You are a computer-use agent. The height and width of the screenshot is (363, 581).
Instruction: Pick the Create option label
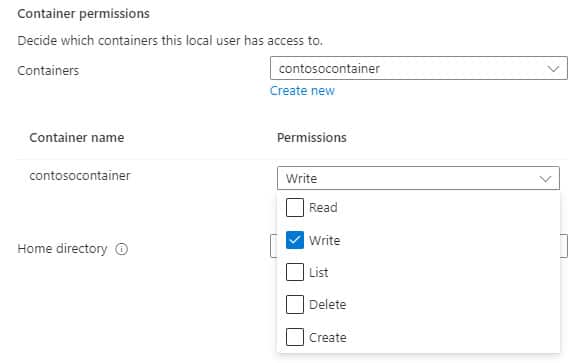point(328,337)
